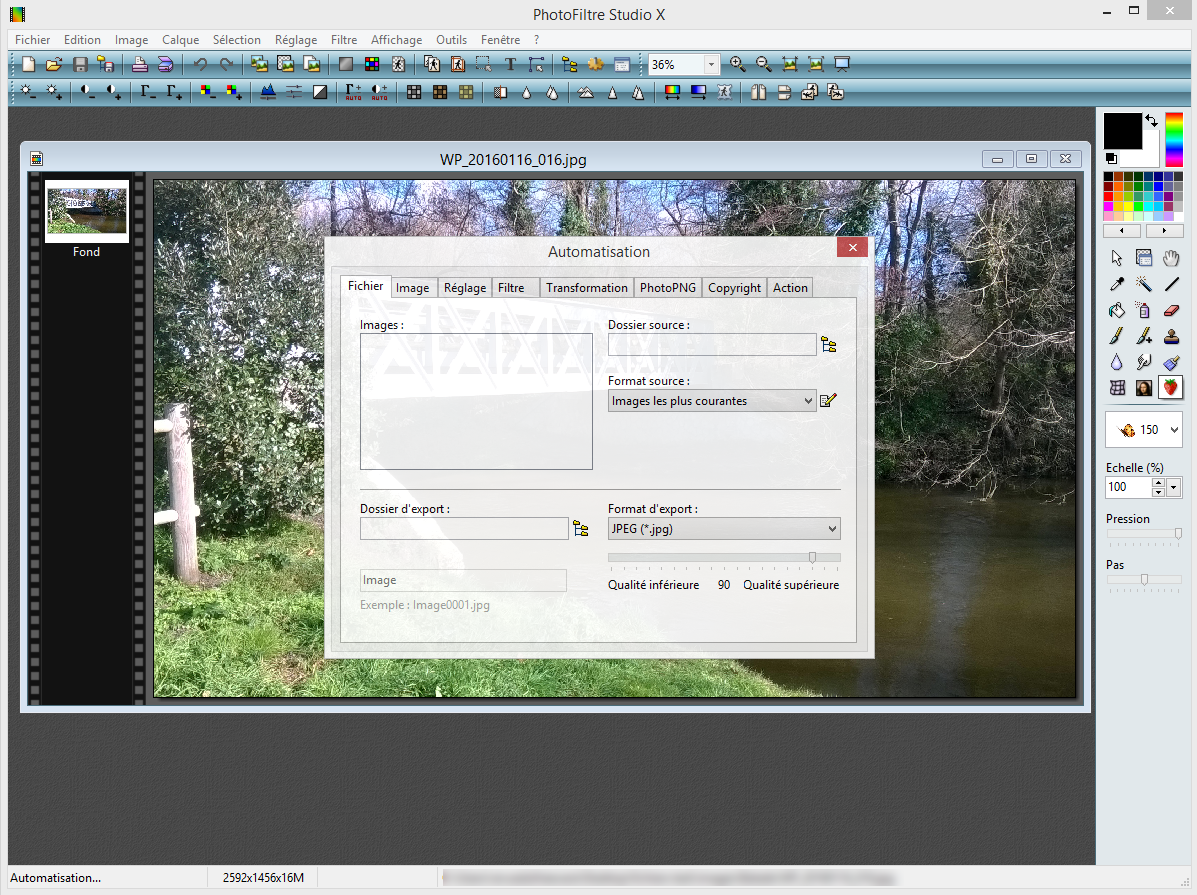Select the Blur water drop tool
This screenshot has height=895, width=1197.
click(x=1117, y=362)
